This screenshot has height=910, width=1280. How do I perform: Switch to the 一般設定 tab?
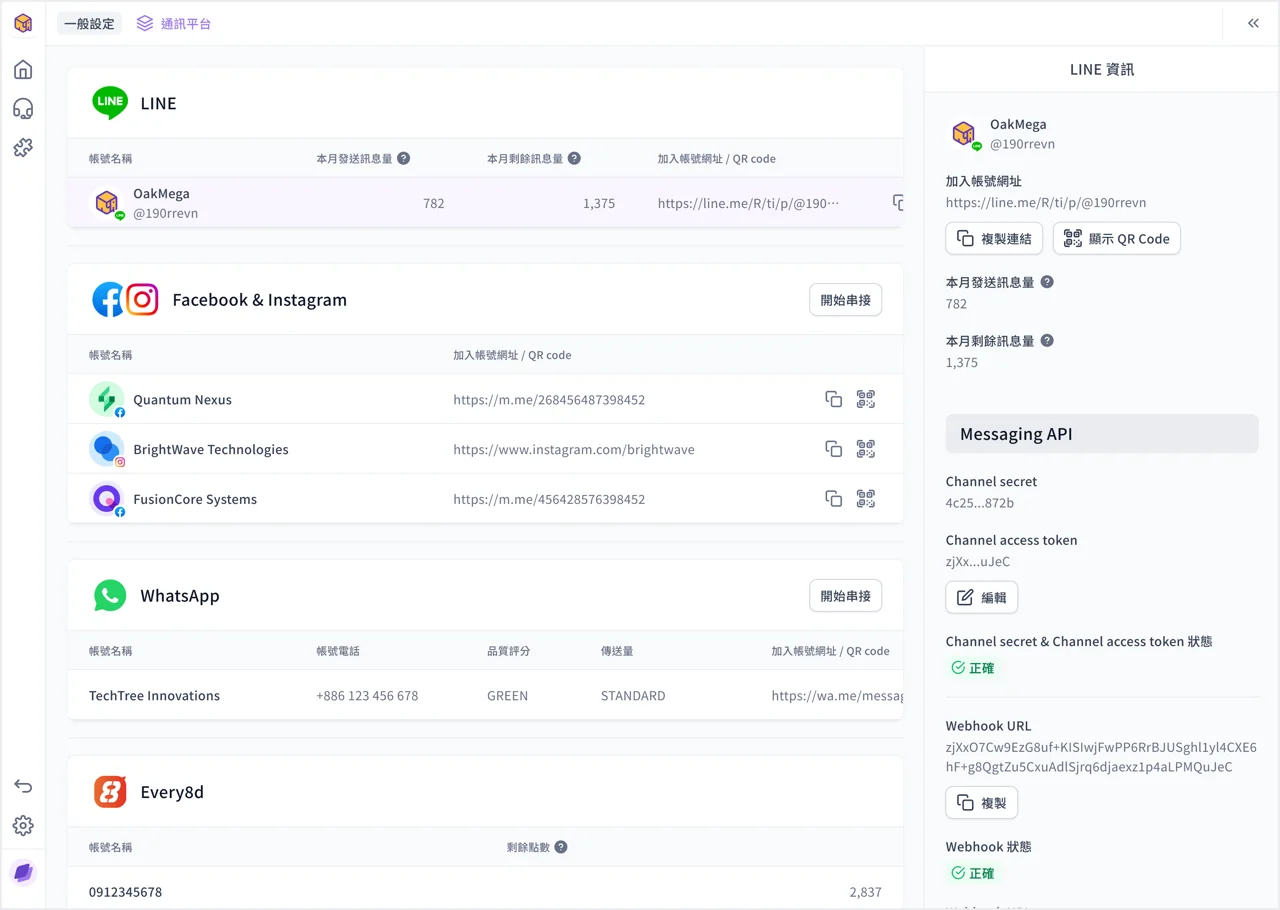point(89,23)
